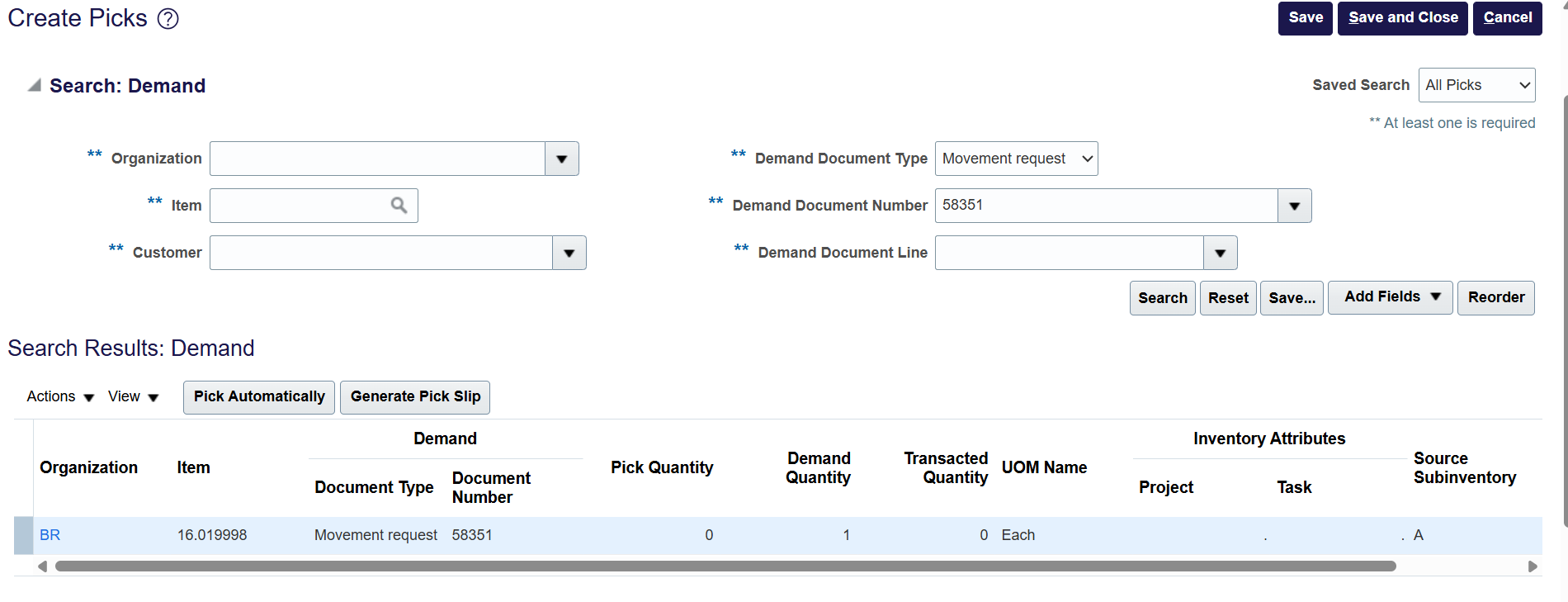
Task: Click the Pick Automatically button
Action: pyautogui.click(x=259, y=397)
